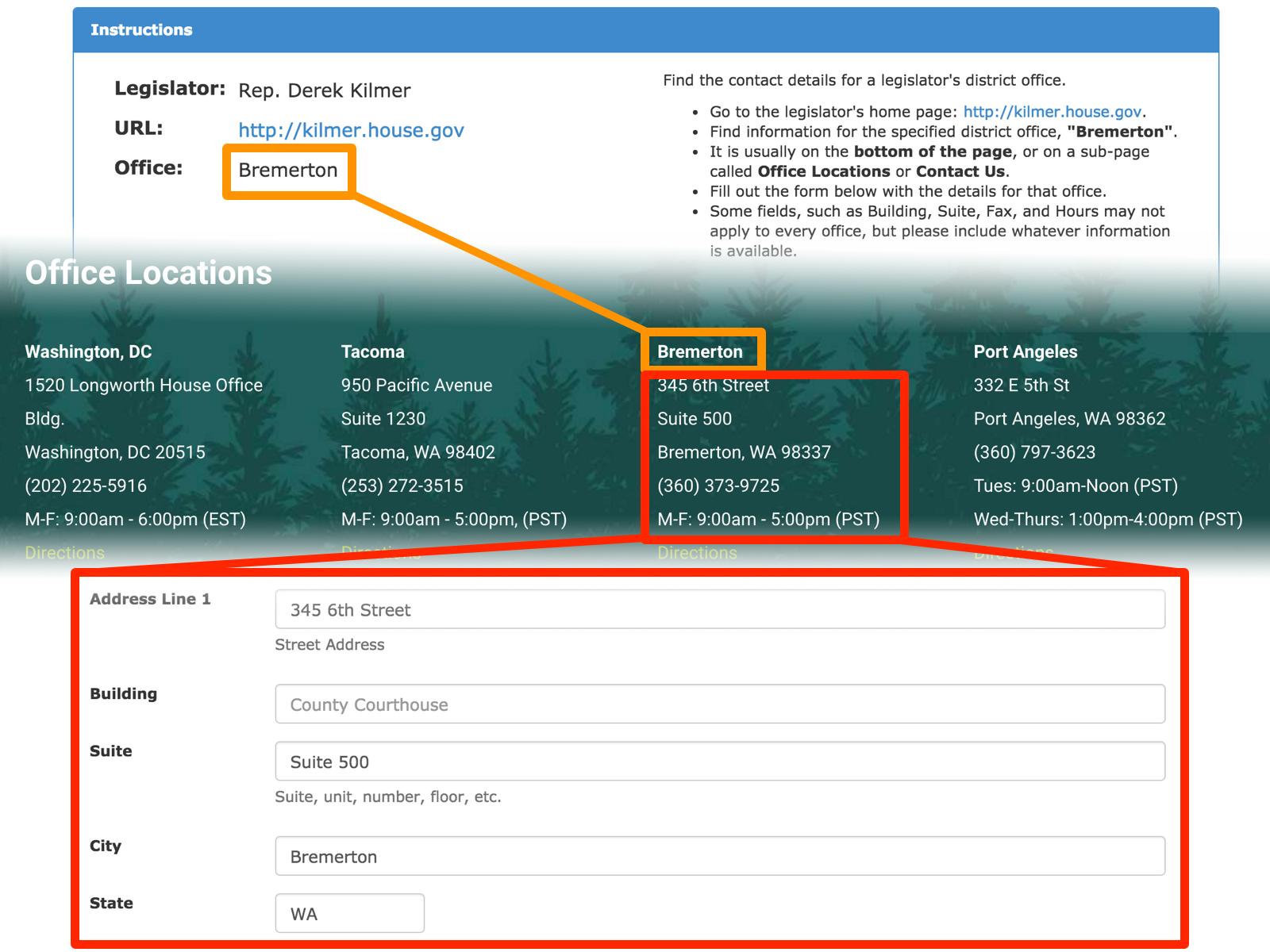Select '950 Pacific Avenue' Tacoma address
Image resolution: width=1270 pixels, height=952 pixels.
(417, 386)
